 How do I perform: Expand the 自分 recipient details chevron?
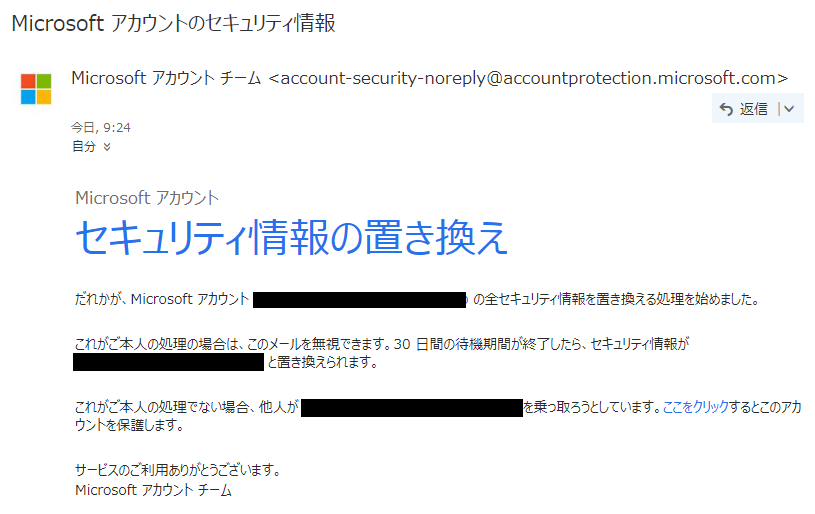point(107,147)
